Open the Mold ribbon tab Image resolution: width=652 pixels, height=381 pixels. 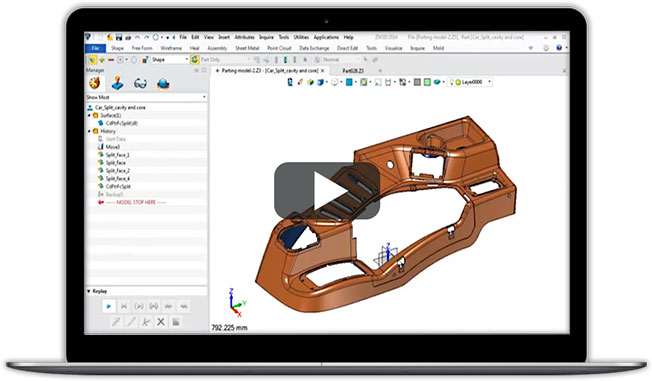(x=438, y=48)
